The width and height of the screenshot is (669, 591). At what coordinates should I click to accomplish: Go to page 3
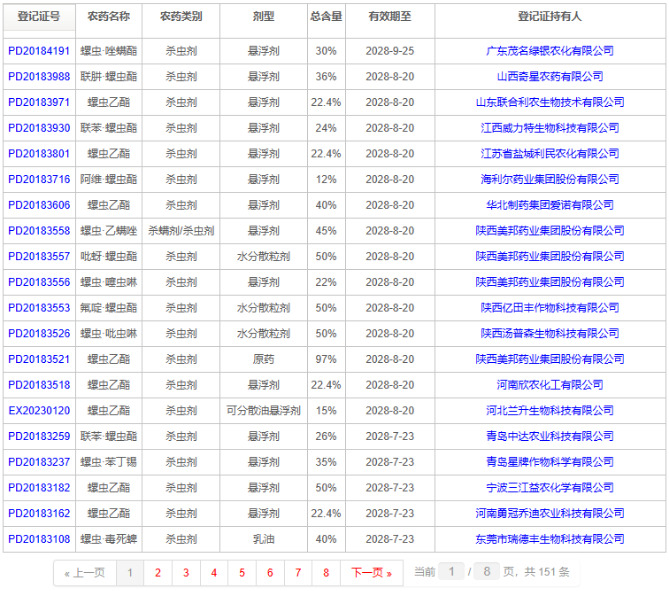186,573
